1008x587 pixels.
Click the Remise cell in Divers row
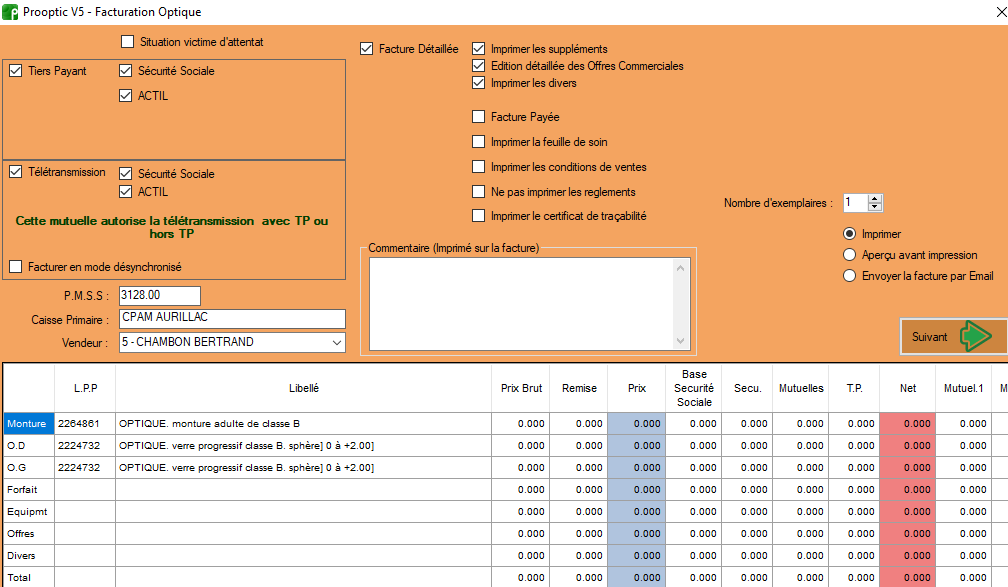pos(579,555)
